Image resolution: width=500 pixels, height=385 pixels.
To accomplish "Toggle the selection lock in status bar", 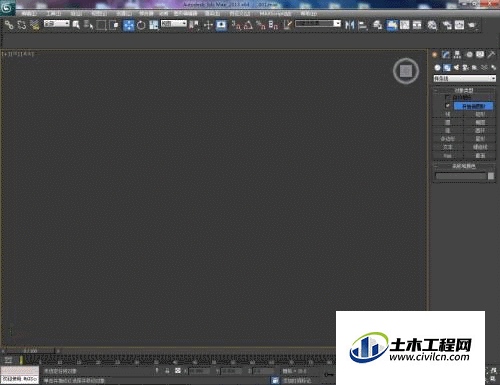I will 167,371.
